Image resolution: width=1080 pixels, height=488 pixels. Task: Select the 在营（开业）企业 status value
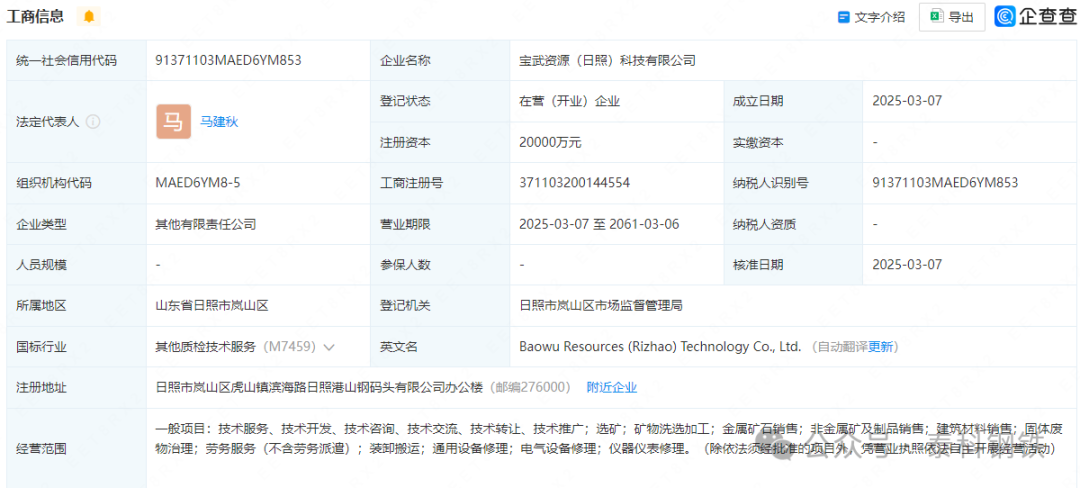click(570, 101)
